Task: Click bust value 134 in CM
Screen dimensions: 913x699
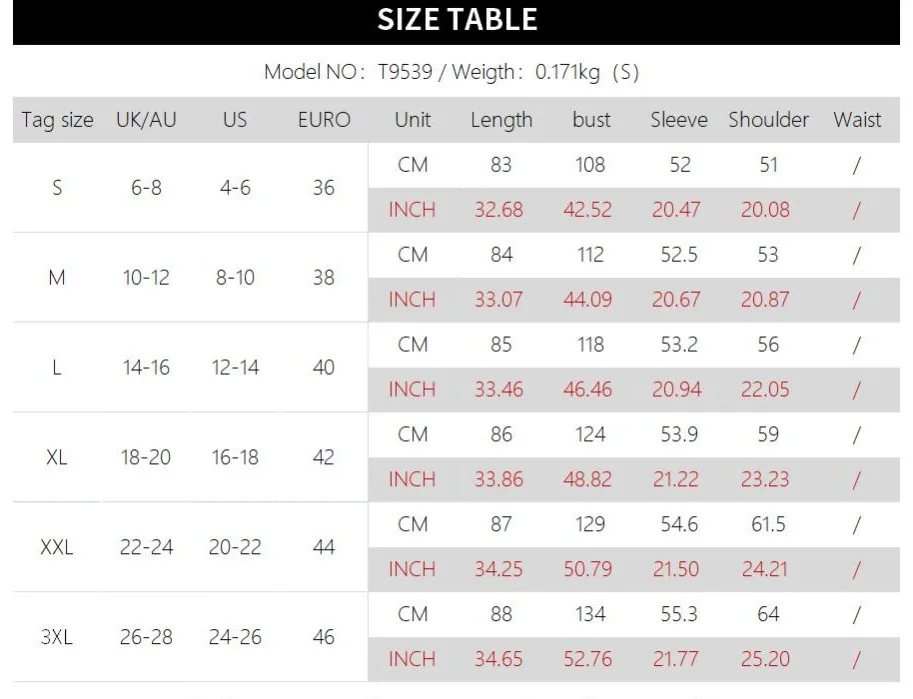Action: (x=590, y=614)
